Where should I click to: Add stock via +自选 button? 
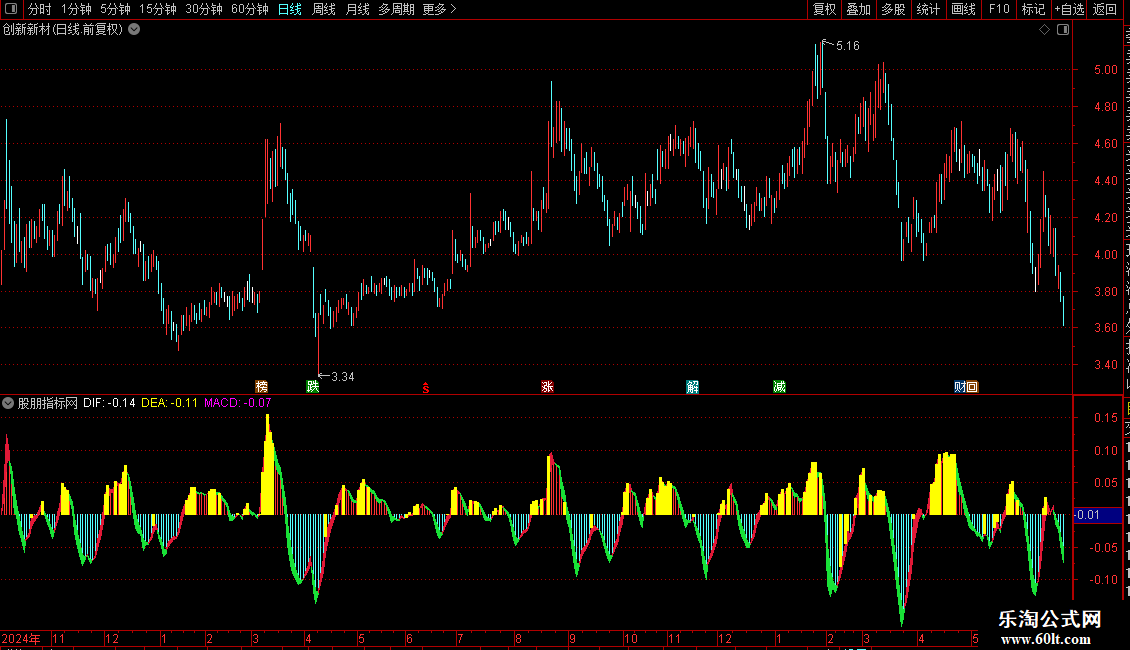(1069, 9)
